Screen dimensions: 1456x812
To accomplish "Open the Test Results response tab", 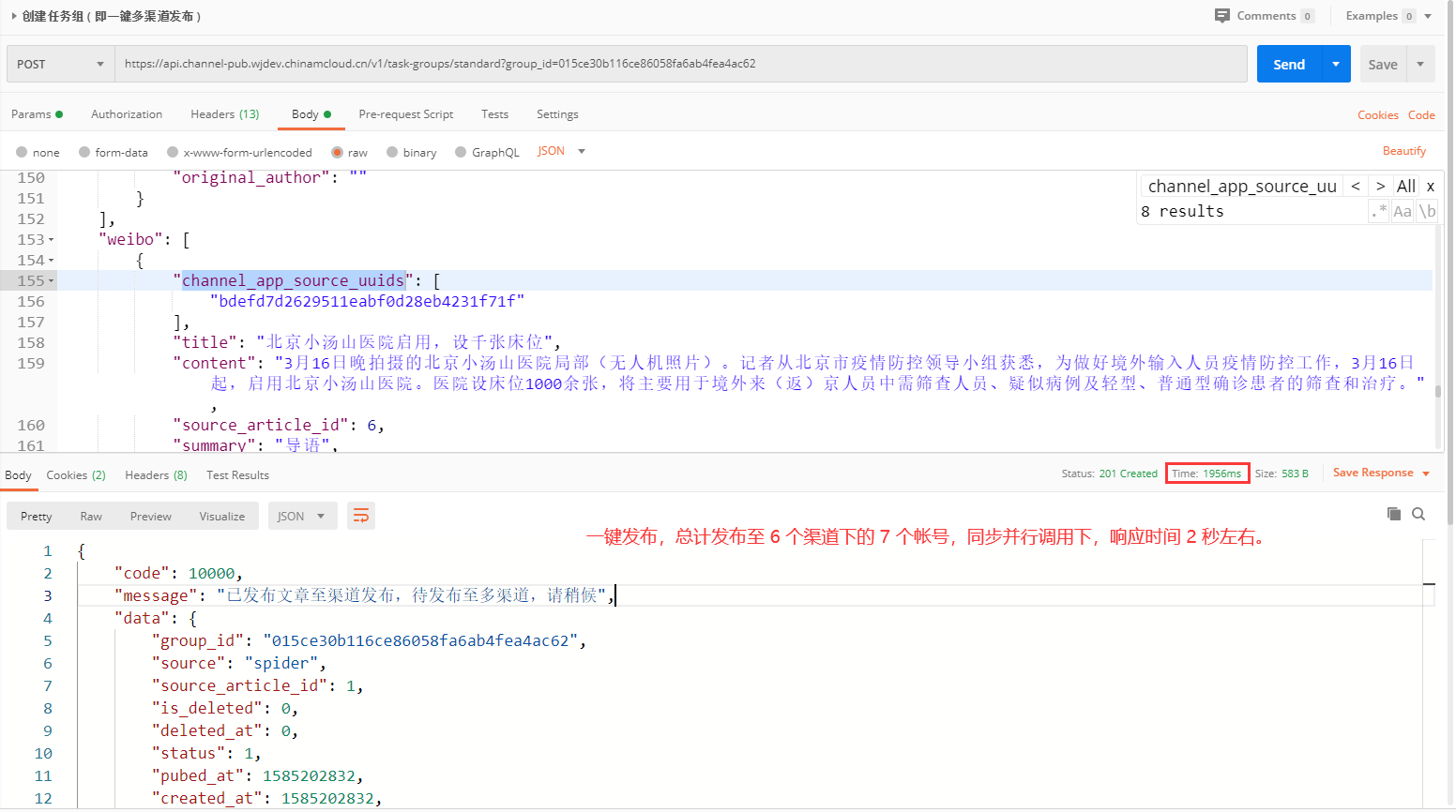I will click(x=237, y=475).
